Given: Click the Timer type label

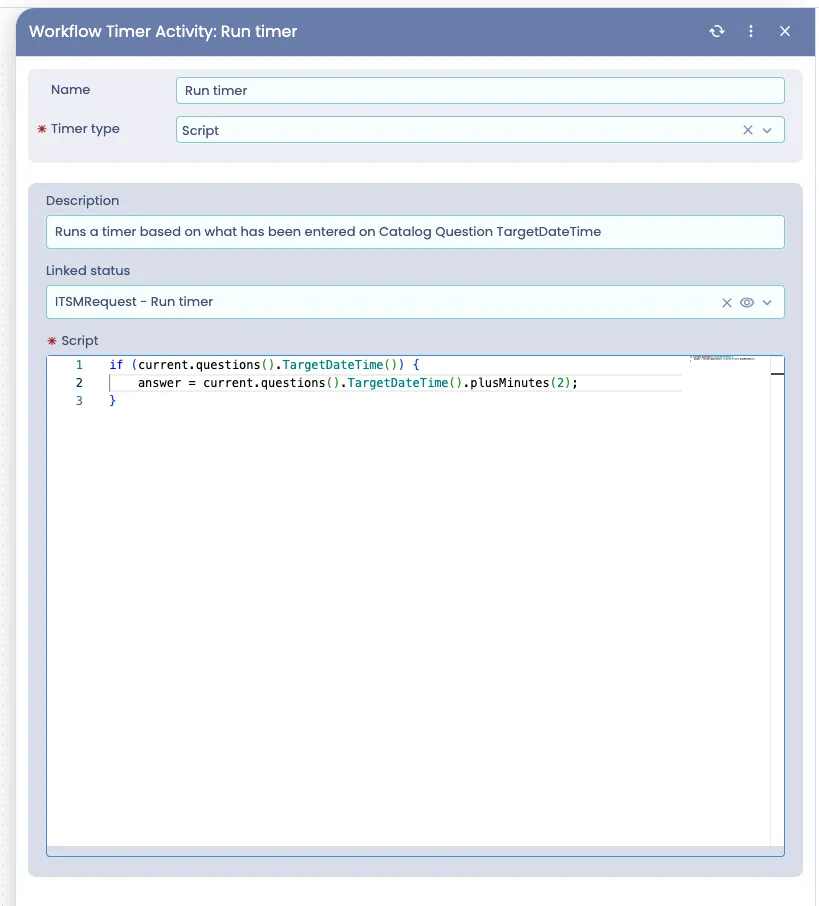Looking at the screenshot, I should coord(85,129).
